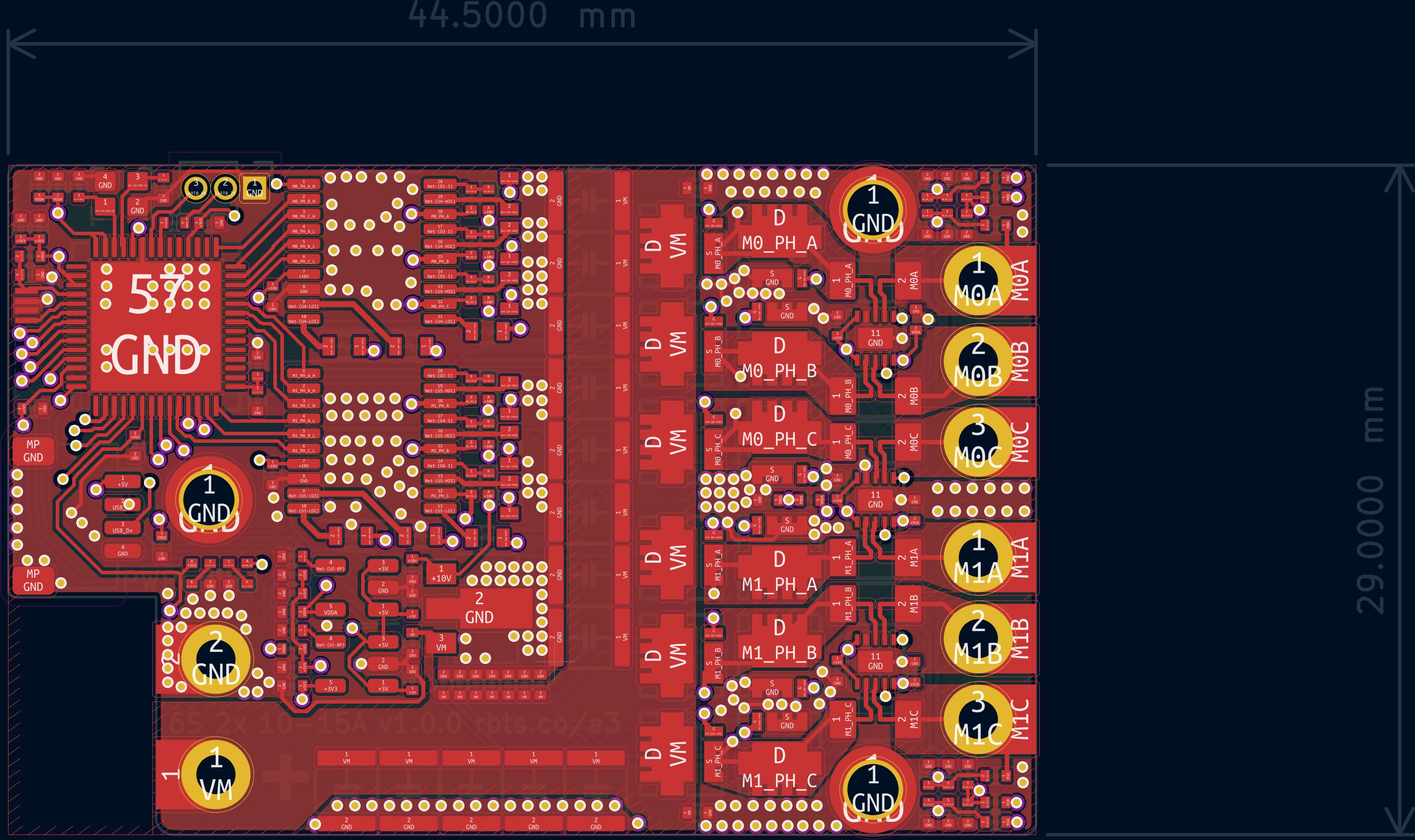Viewport: 1415px width, 840px height.
Task: Select the USB_D+ connector pad
Action: pos(122,528)
